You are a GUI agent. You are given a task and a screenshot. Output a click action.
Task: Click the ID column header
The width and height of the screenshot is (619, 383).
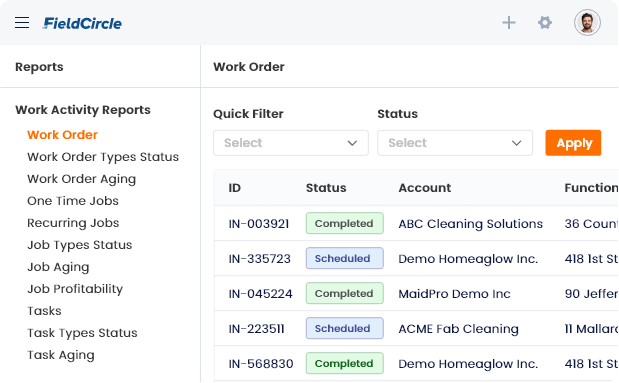tap(234, 188)
